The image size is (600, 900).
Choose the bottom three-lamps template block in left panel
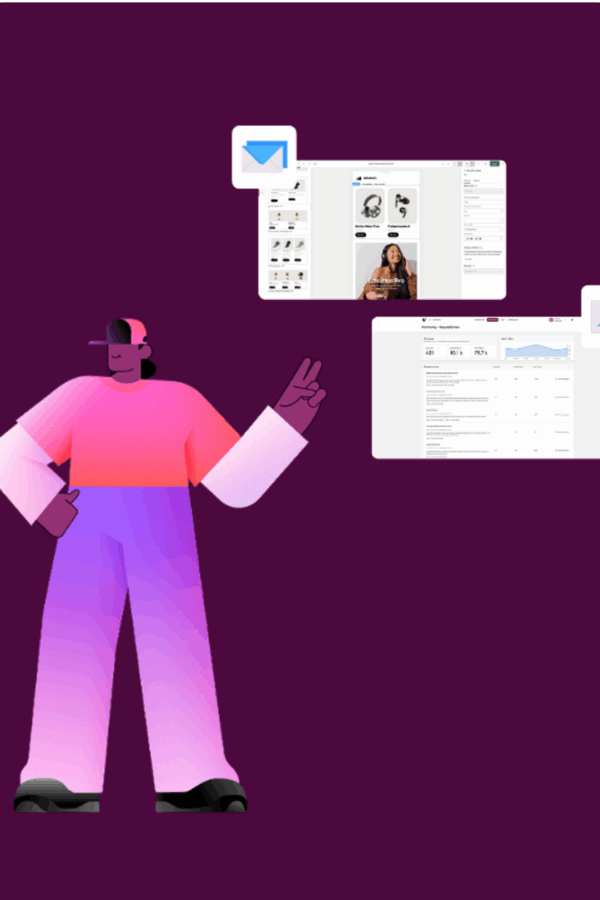click(288, 280)
